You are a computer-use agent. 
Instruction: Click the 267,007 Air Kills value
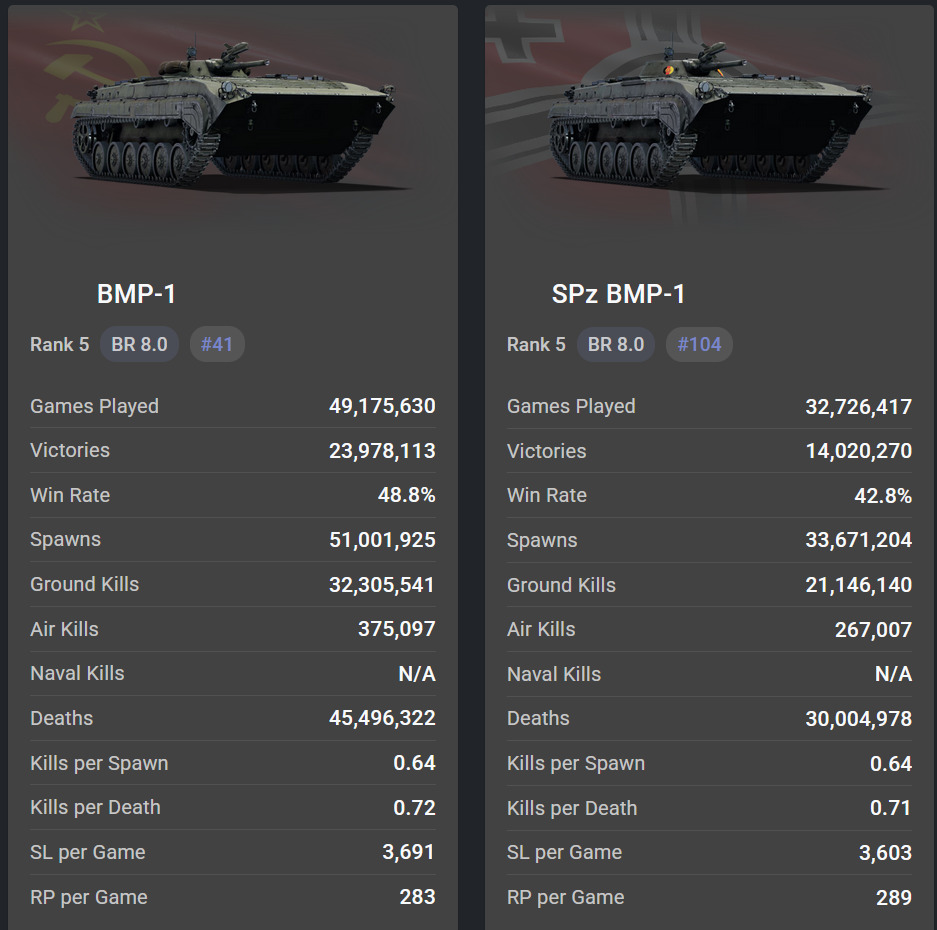click(x=873, y=629)
